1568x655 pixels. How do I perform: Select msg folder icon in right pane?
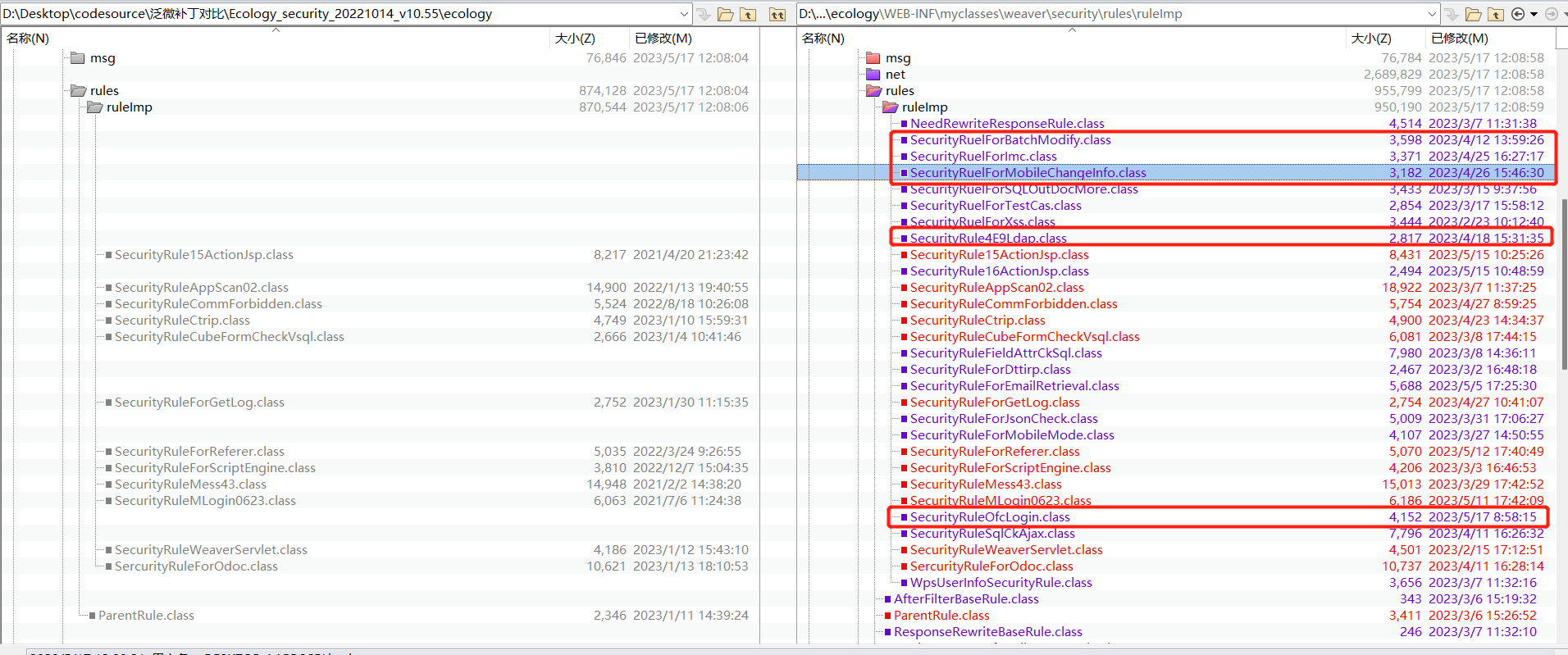tap(873, 58)
